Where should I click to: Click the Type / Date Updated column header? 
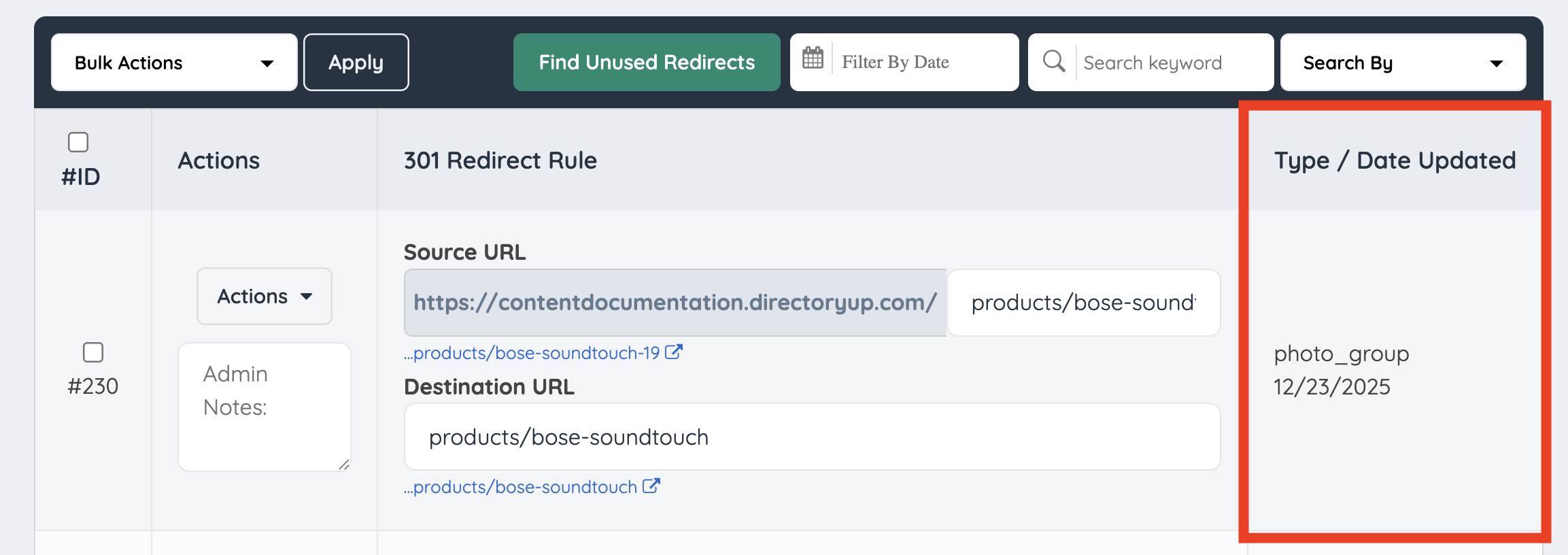[x=1394, y=161]
